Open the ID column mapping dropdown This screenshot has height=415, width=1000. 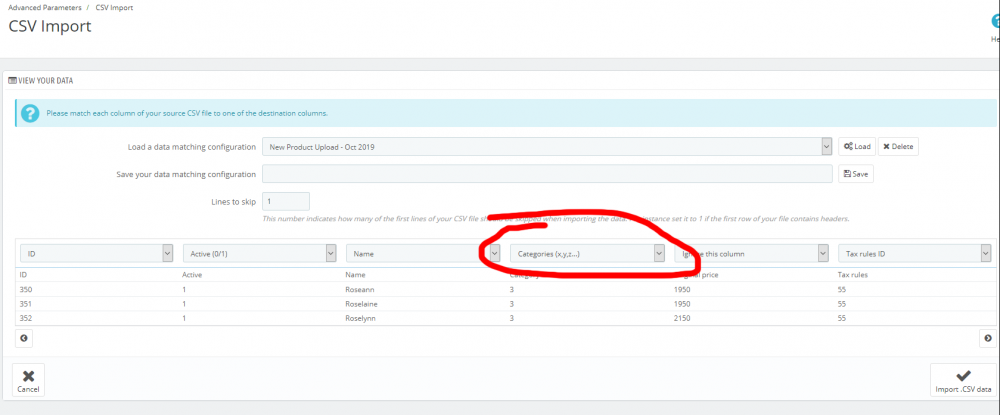[97, 254]
